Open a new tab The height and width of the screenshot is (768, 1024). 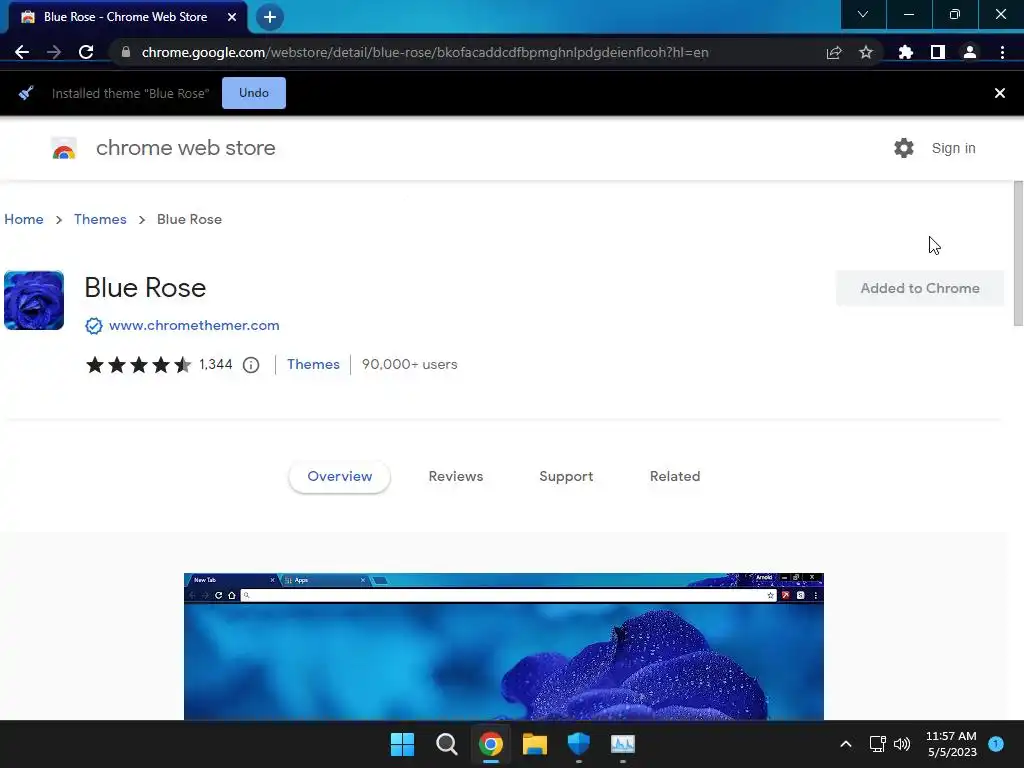pyautogui.click(x=270, y=17)
